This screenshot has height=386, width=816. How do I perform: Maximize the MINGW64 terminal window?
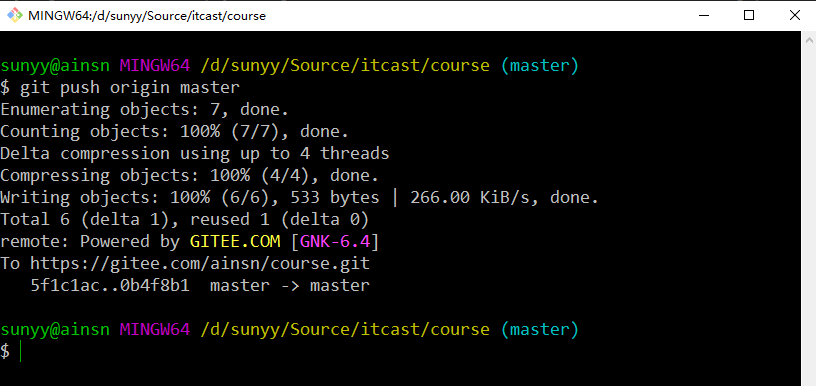(749, 16)
